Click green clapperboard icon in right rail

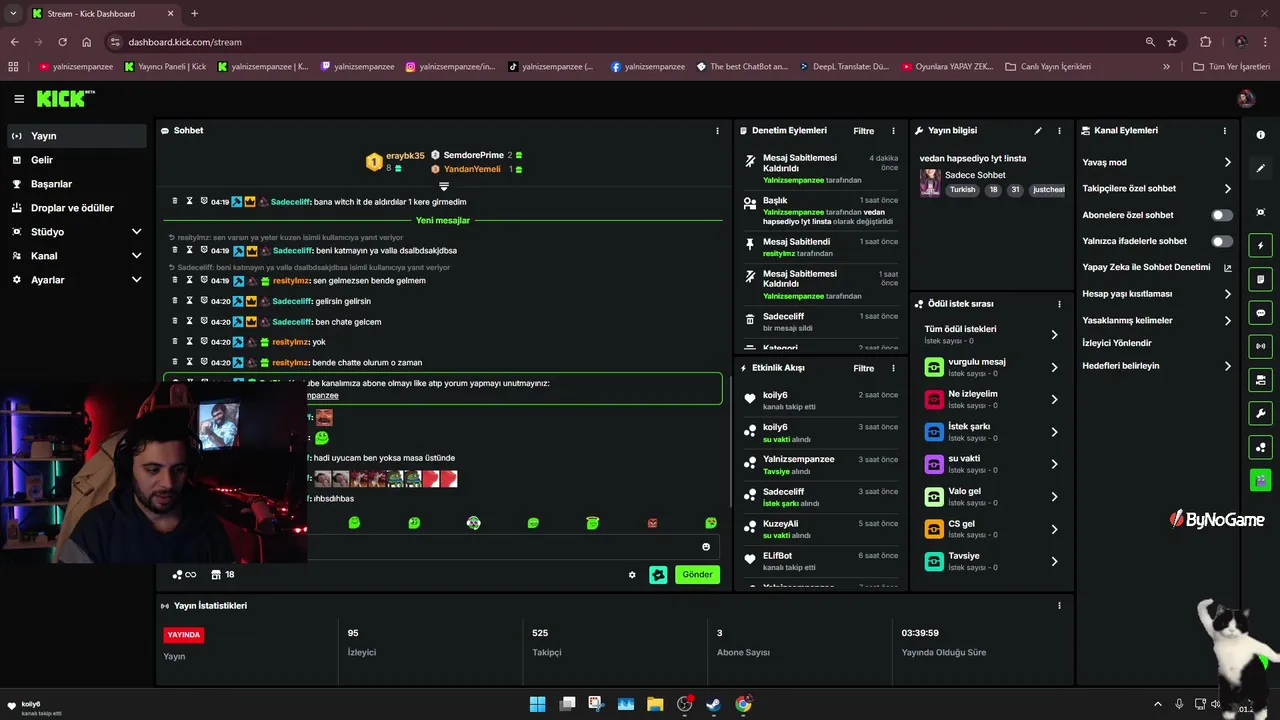tap(1260, 480)
